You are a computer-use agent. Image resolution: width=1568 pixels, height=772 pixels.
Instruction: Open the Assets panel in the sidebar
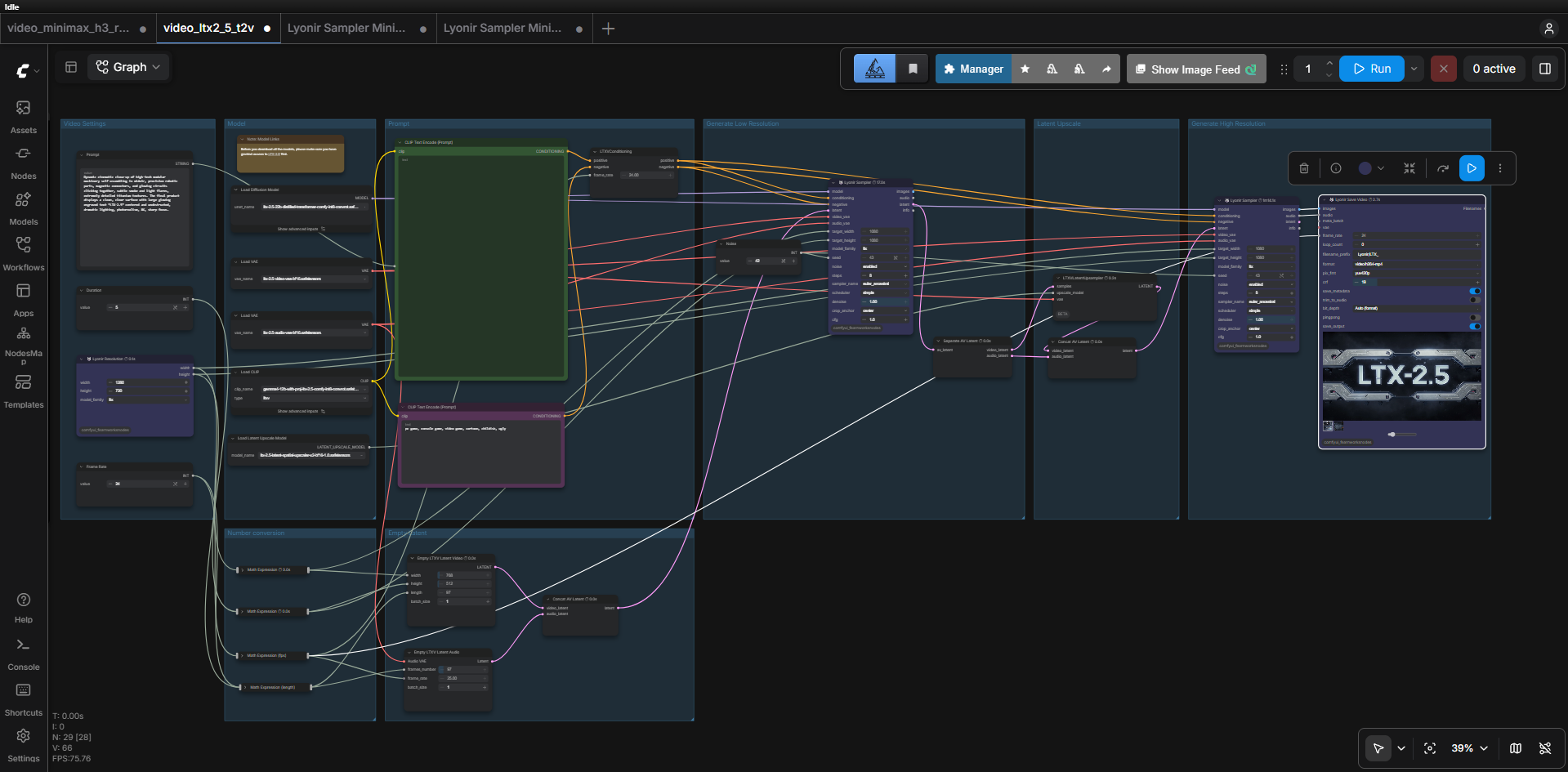(23, 117)
